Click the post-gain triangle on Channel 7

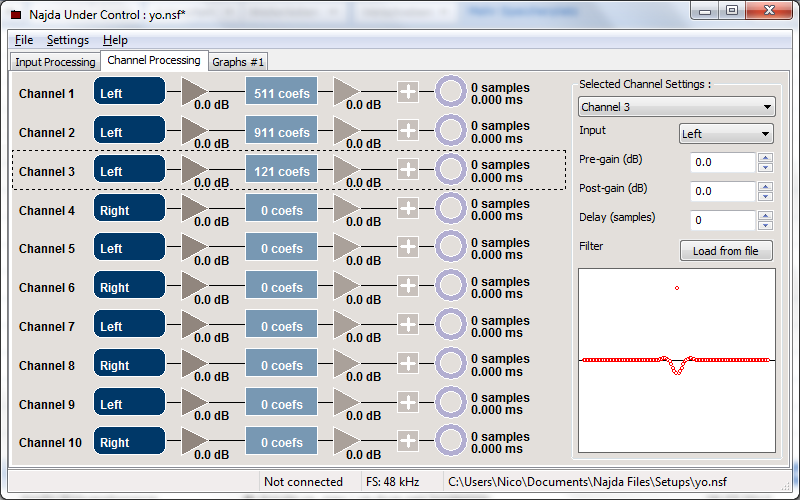point(346,324)
